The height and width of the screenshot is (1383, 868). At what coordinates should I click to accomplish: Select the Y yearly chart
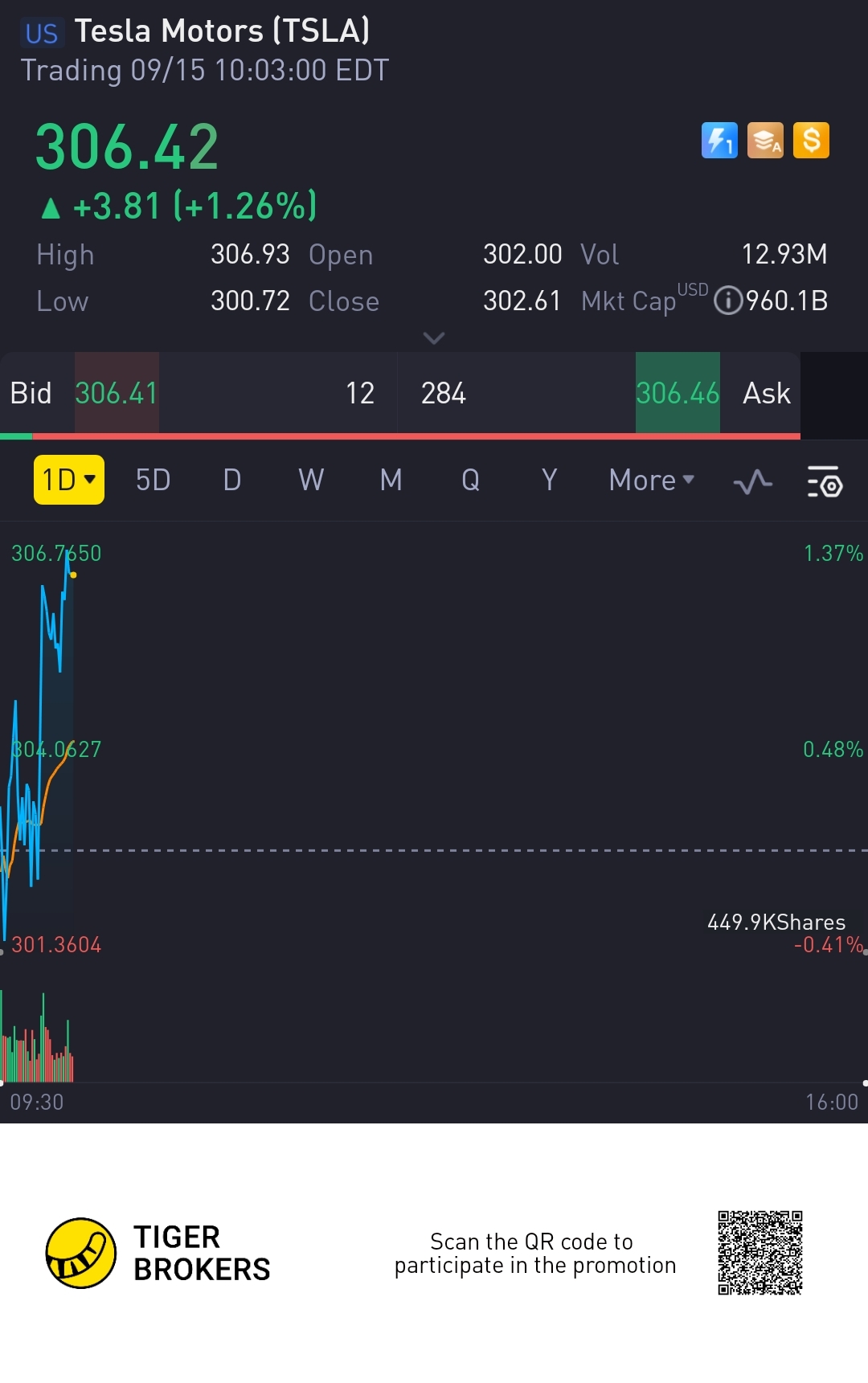(x=549, y=480)
